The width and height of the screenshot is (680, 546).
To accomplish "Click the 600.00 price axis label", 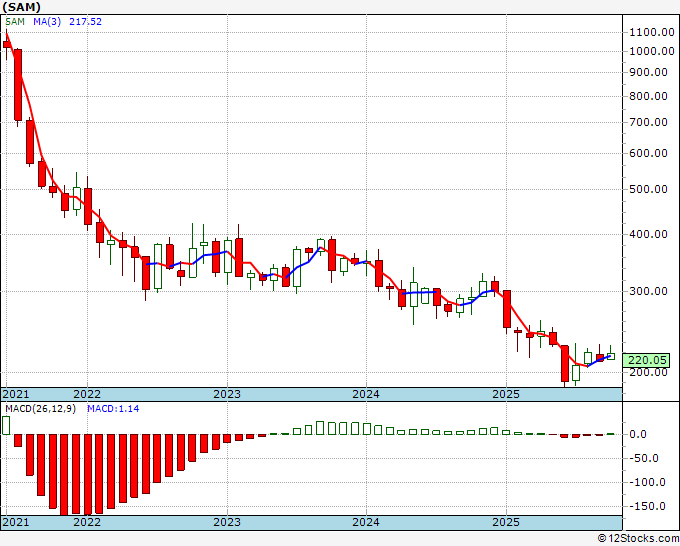I will [648, 153].
